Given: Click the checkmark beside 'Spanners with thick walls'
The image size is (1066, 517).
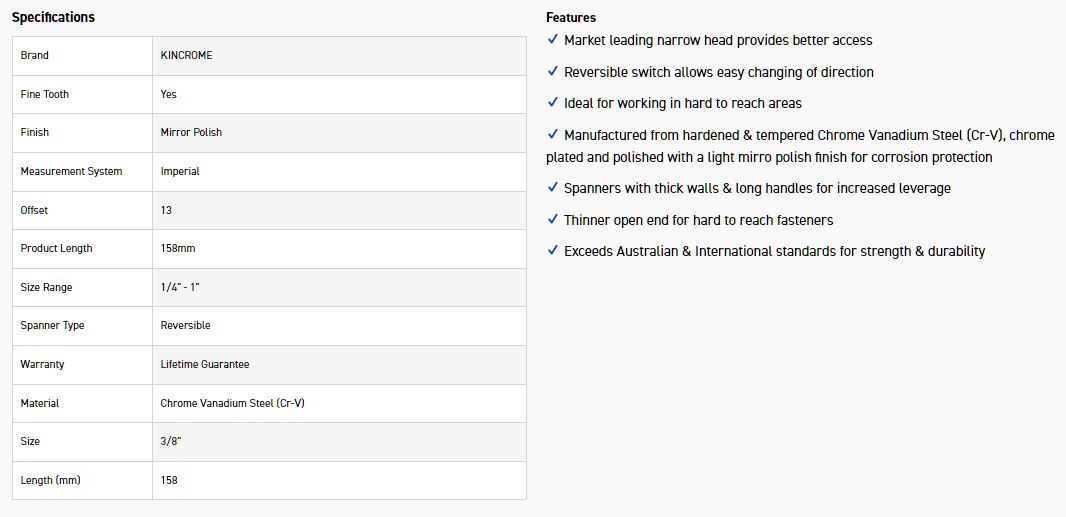Looking at the screenshot, I should click(x=553, y=188).
